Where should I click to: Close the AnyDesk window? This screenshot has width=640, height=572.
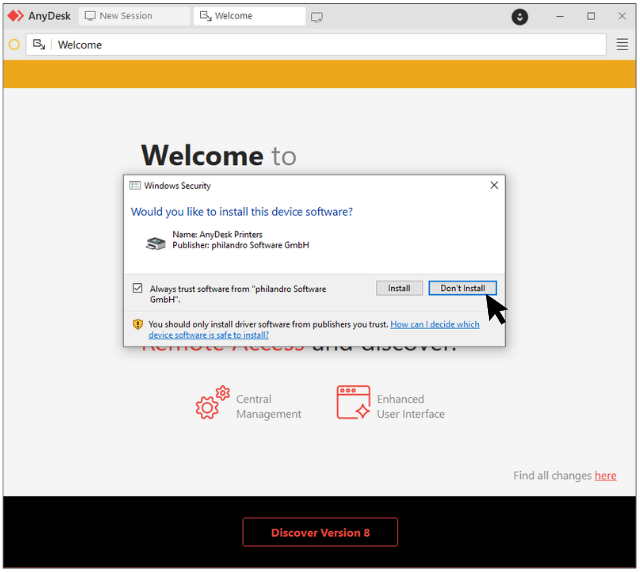[x=622, y=16]
